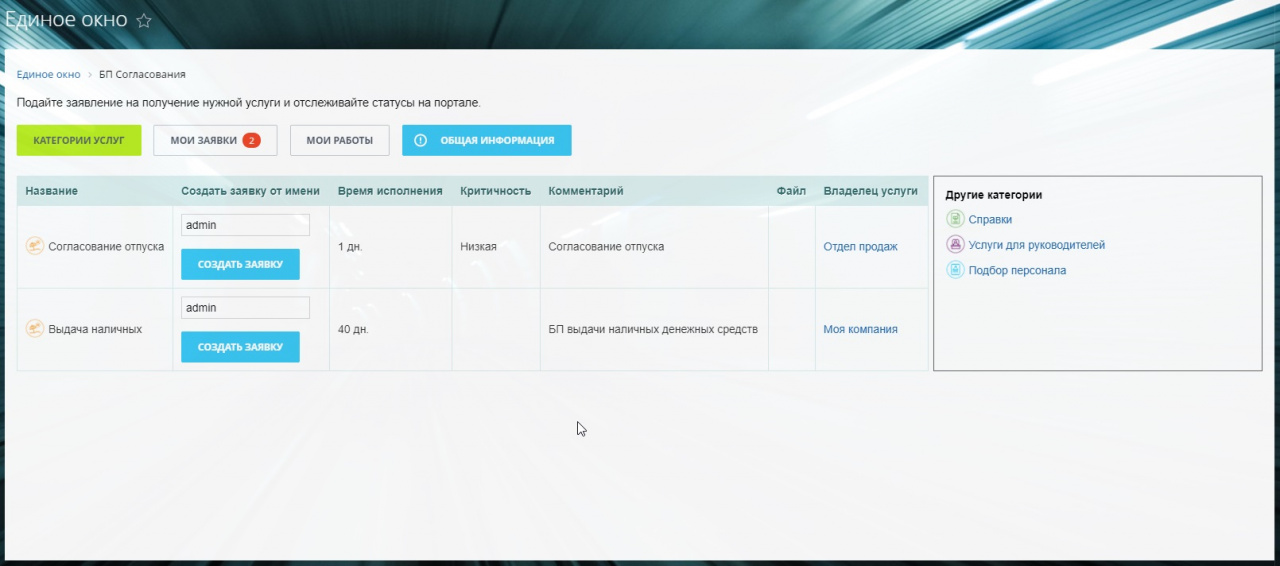Click Согласование отпуска comment cell

606,246
